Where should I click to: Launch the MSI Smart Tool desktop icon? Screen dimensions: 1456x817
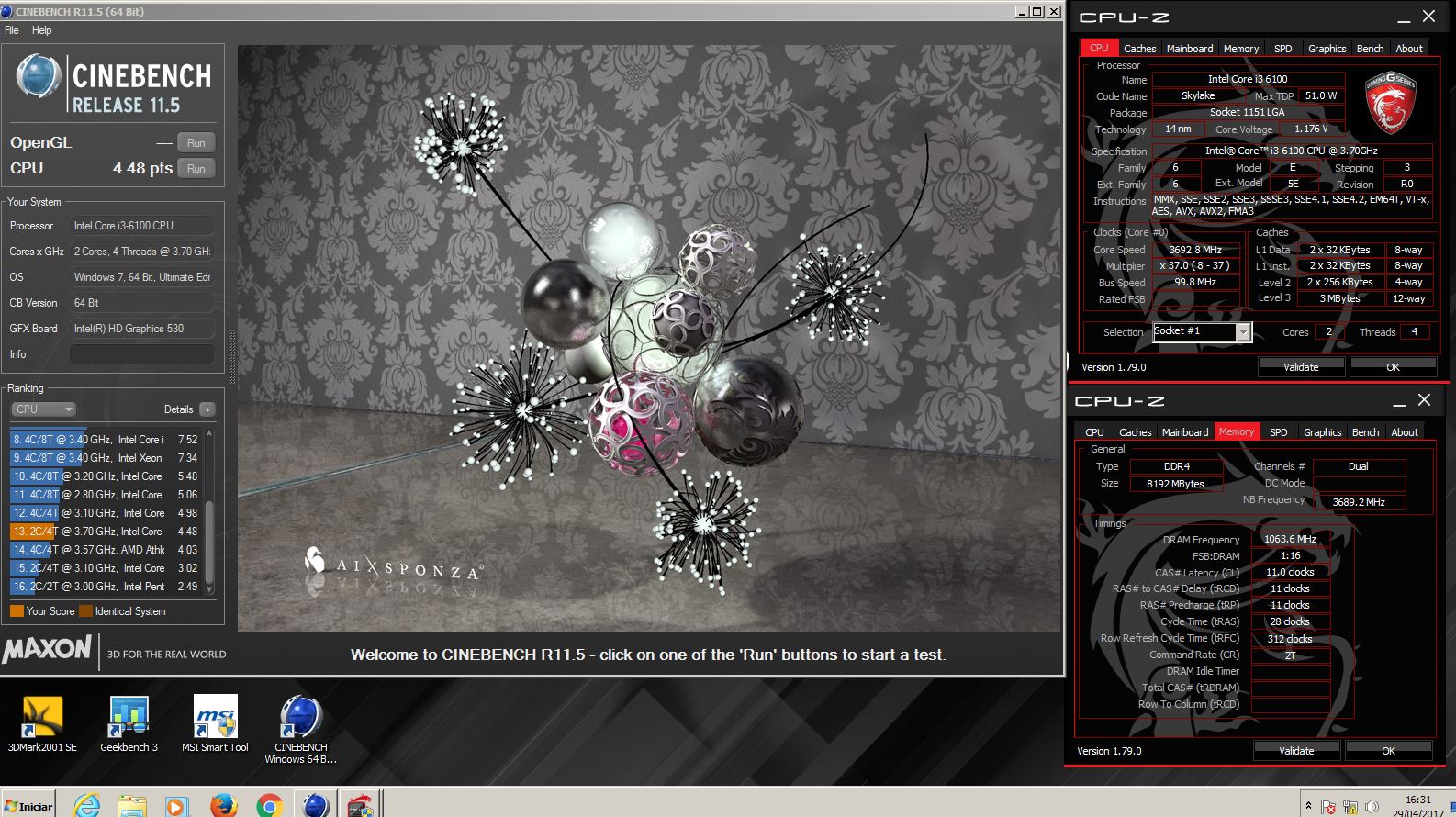pyautogui.click(x=215, y=724)
